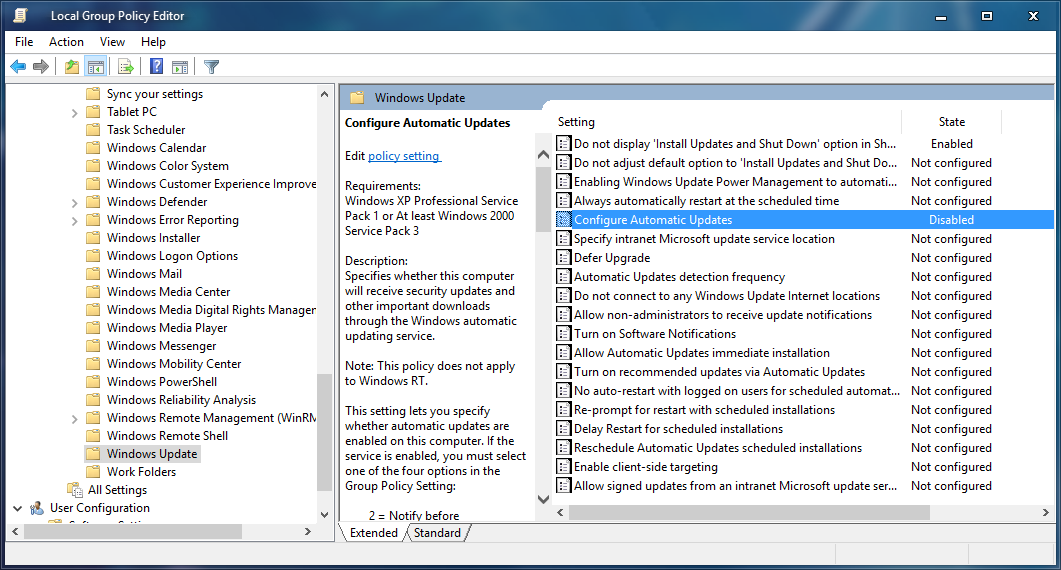This screenshot has height=570, width=1061.
Task: Expand the Windows Error Reporting node
Action: [x=74, y=221]
